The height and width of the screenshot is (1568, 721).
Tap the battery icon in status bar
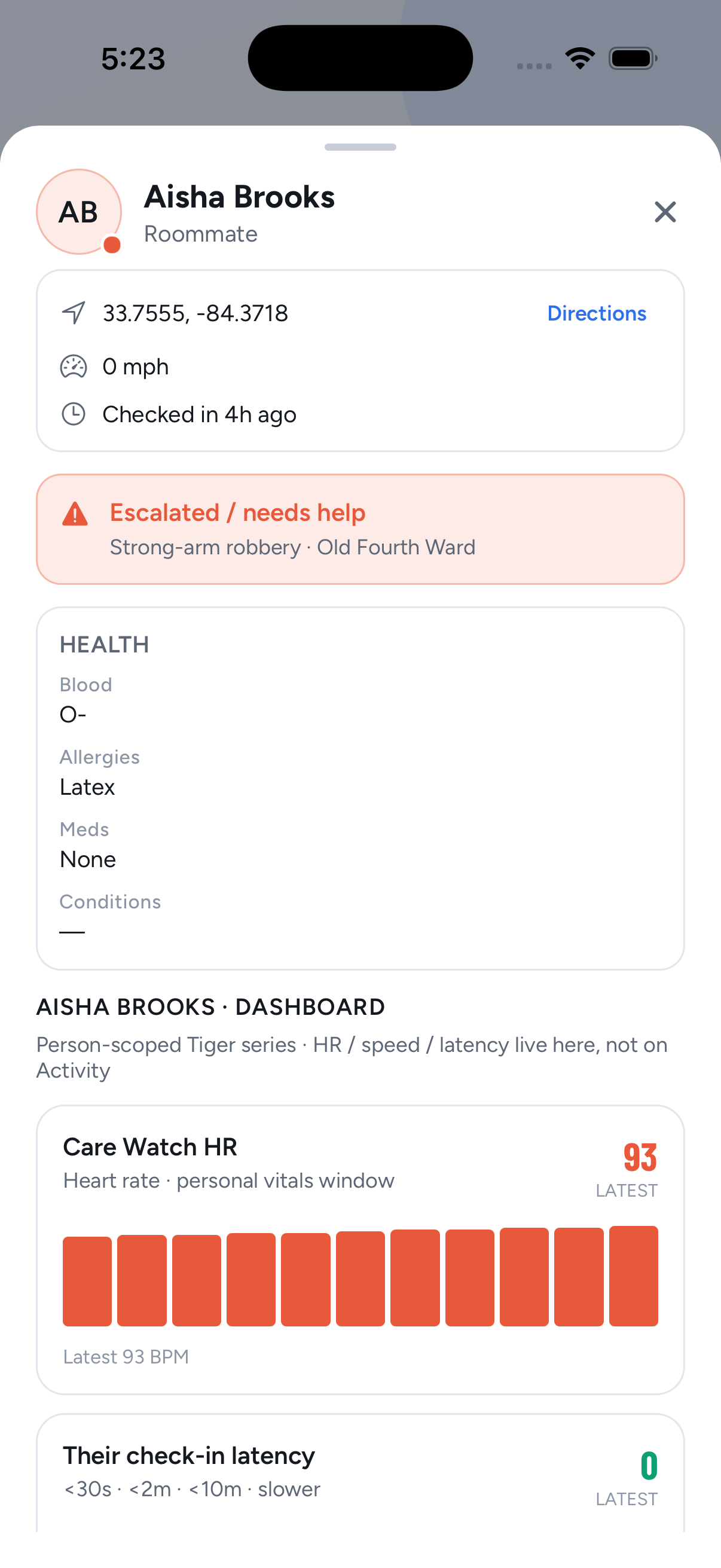tap(633, 59)
